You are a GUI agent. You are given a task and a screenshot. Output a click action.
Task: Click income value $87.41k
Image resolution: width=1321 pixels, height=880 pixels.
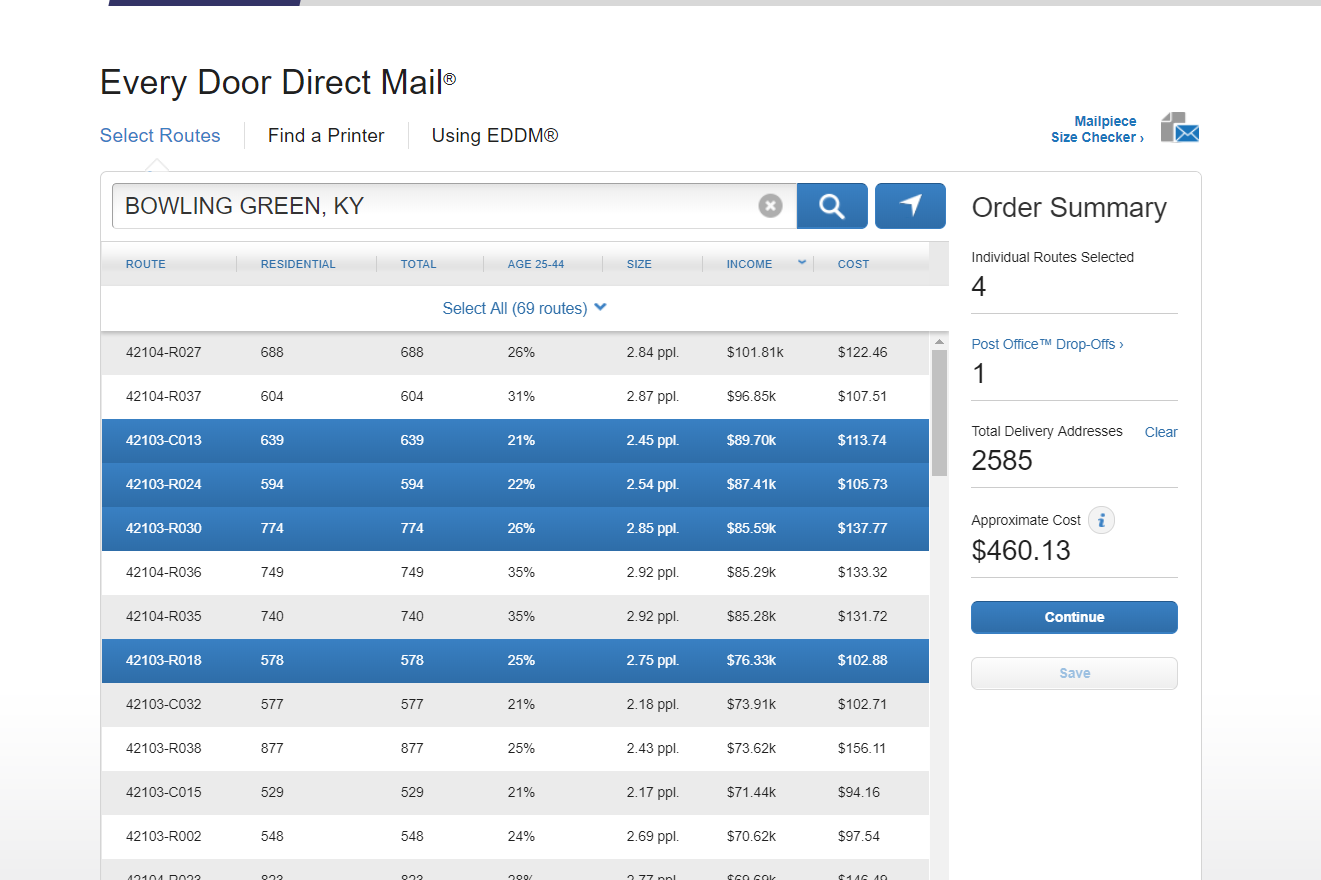[751, 484]
